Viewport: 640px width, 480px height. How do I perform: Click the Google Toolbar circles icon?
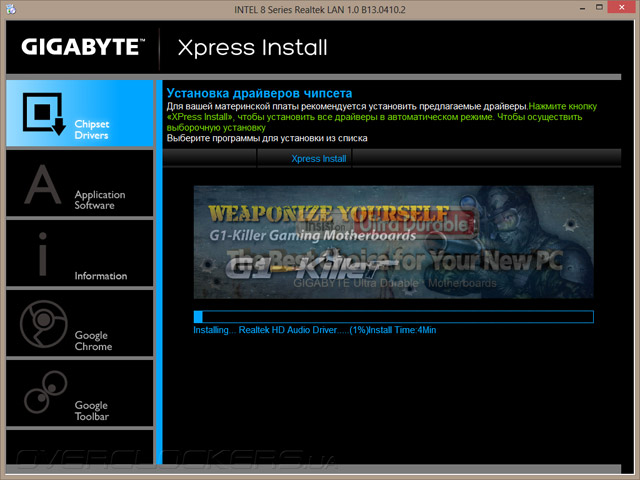(45, 392)
